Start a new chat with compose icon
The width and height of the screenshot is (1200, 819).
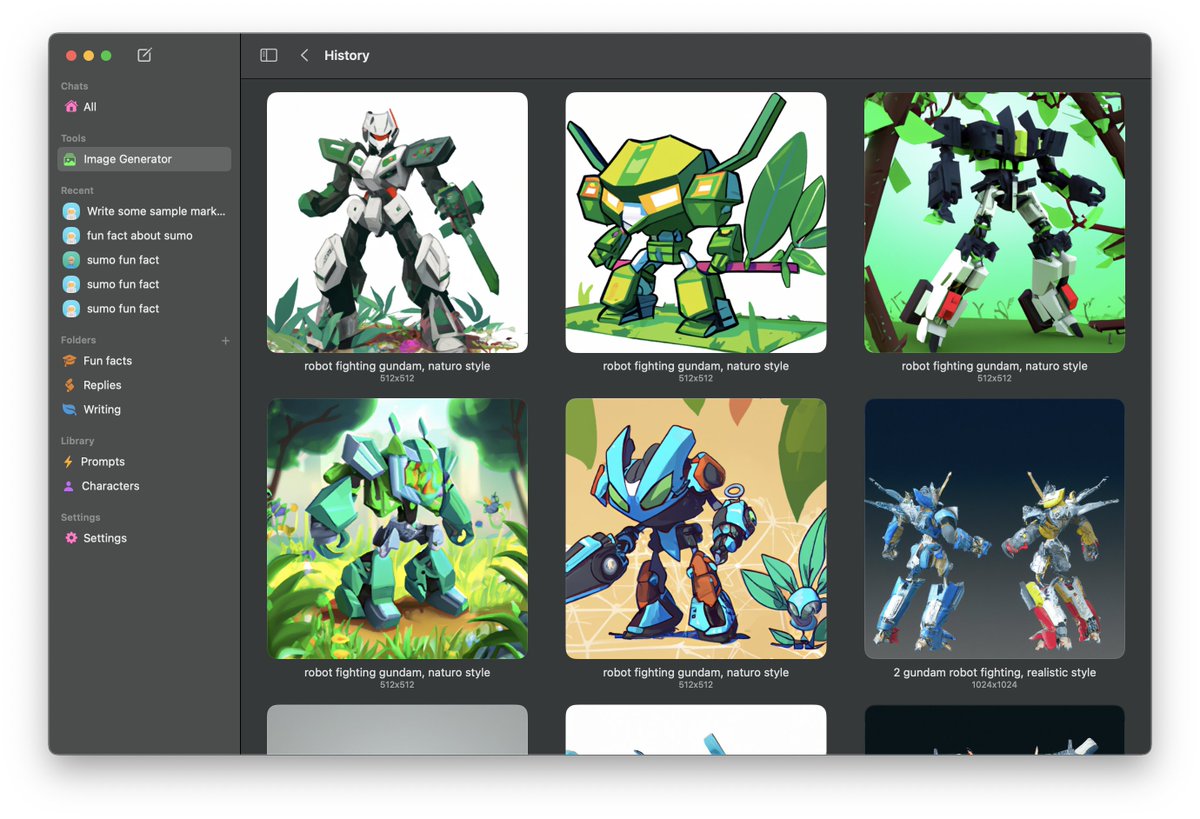pyautogui.click(x=144, y=55)
